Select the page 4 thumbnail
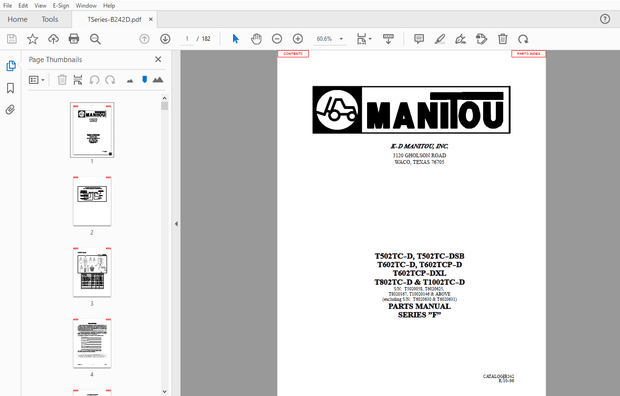 point(92,343)
